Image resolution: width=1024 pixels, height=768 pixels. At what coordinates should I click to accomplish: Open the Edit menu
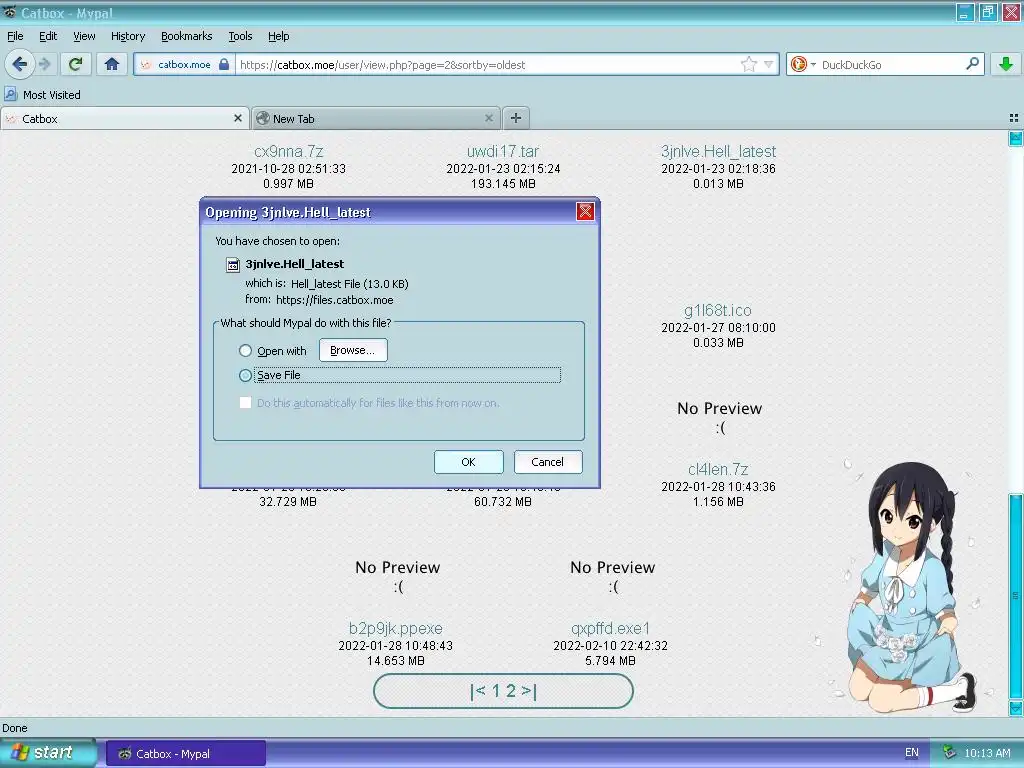[48, 36]
